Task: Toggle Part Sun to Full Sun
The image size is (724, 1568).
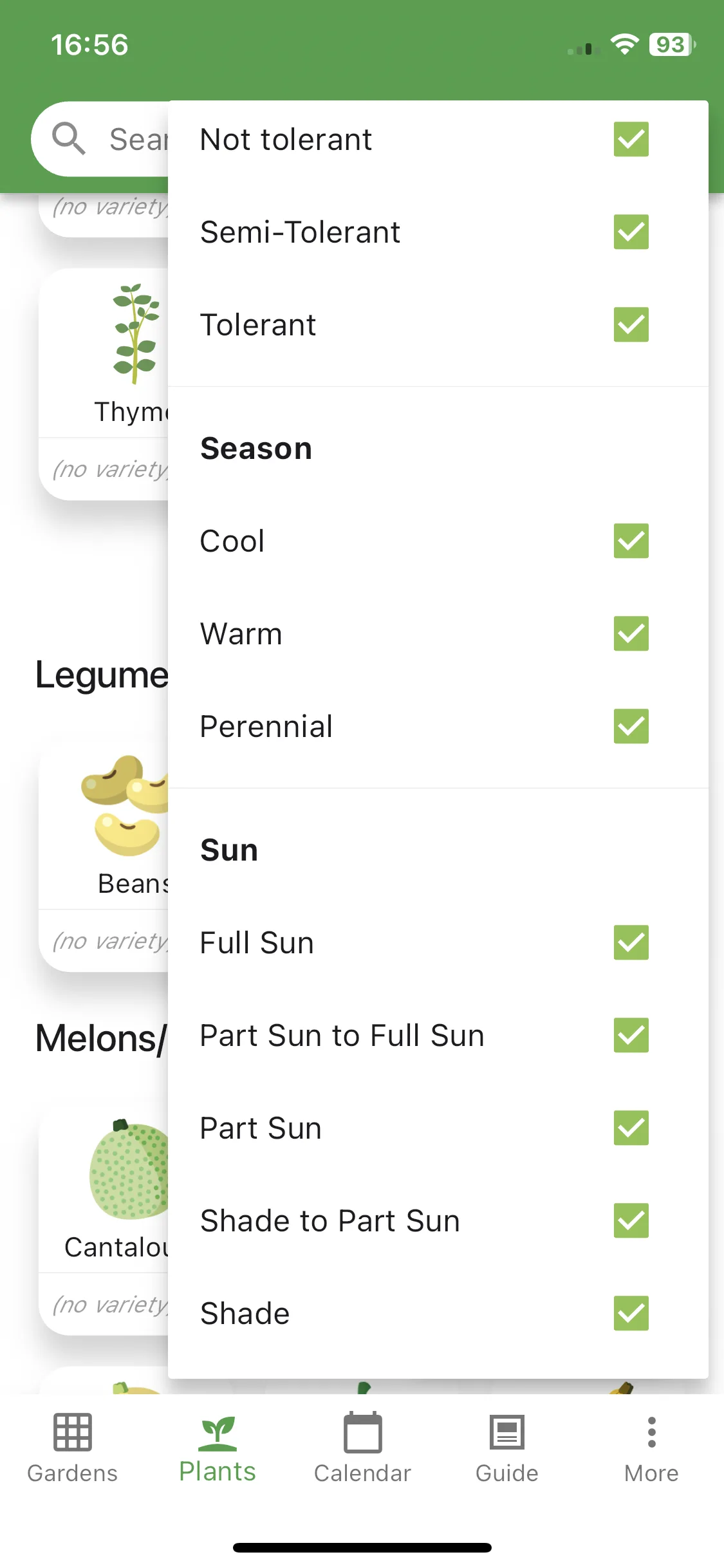Action: point(631,1035)
